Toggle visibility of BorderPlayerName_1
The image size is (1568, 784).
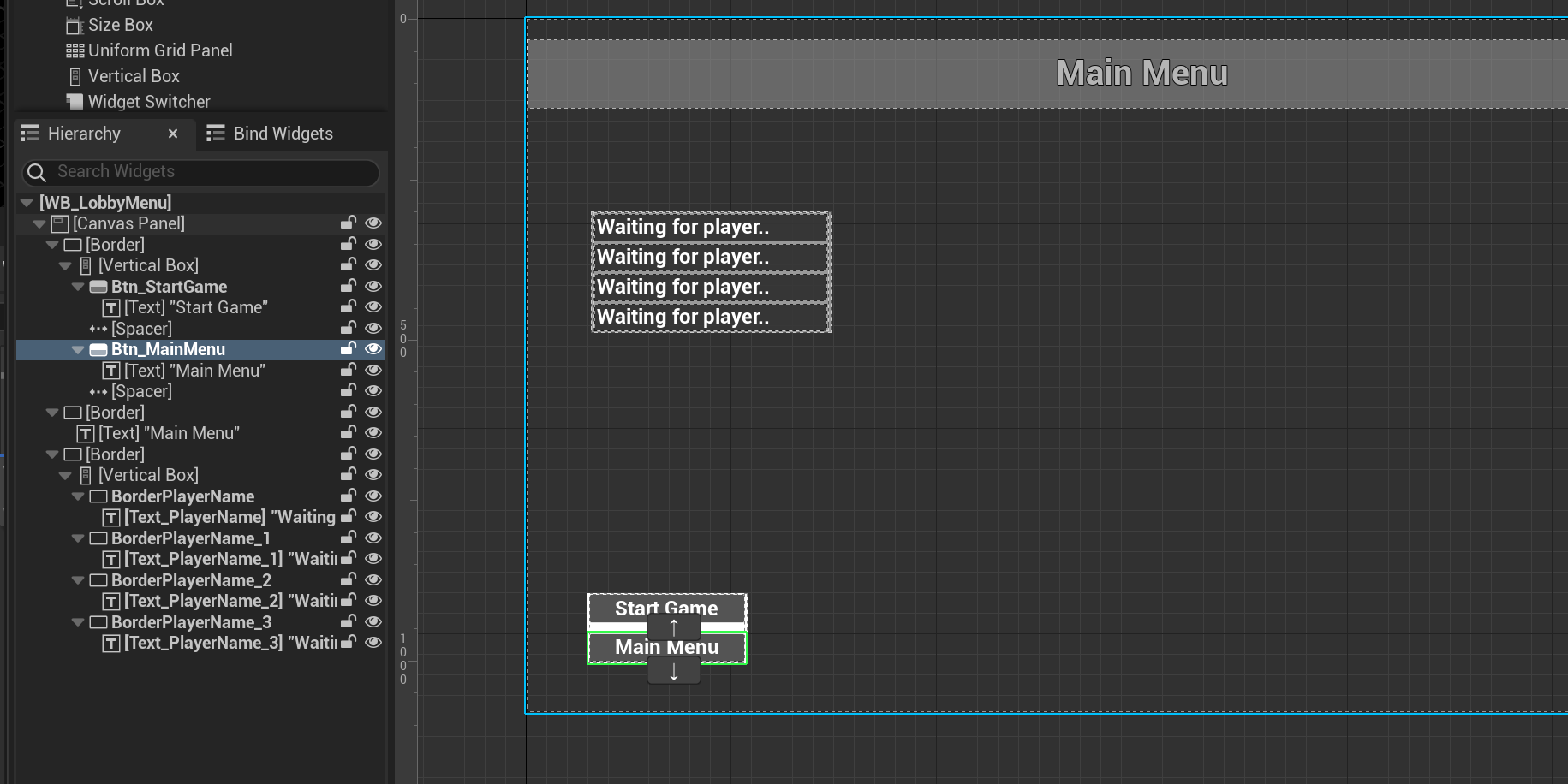point(373,538)
